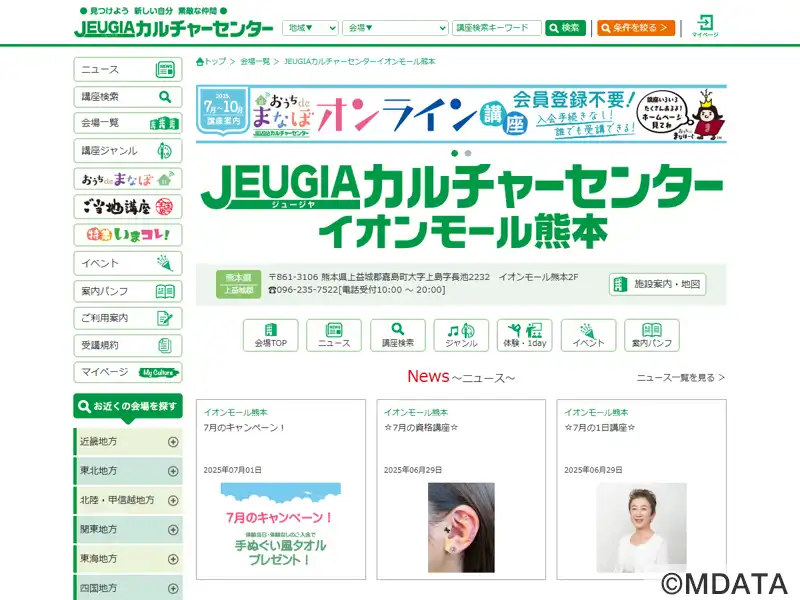800x600 pixels.
Task: Click the orange 条件を絞る button
Action: tap(636, 28)
